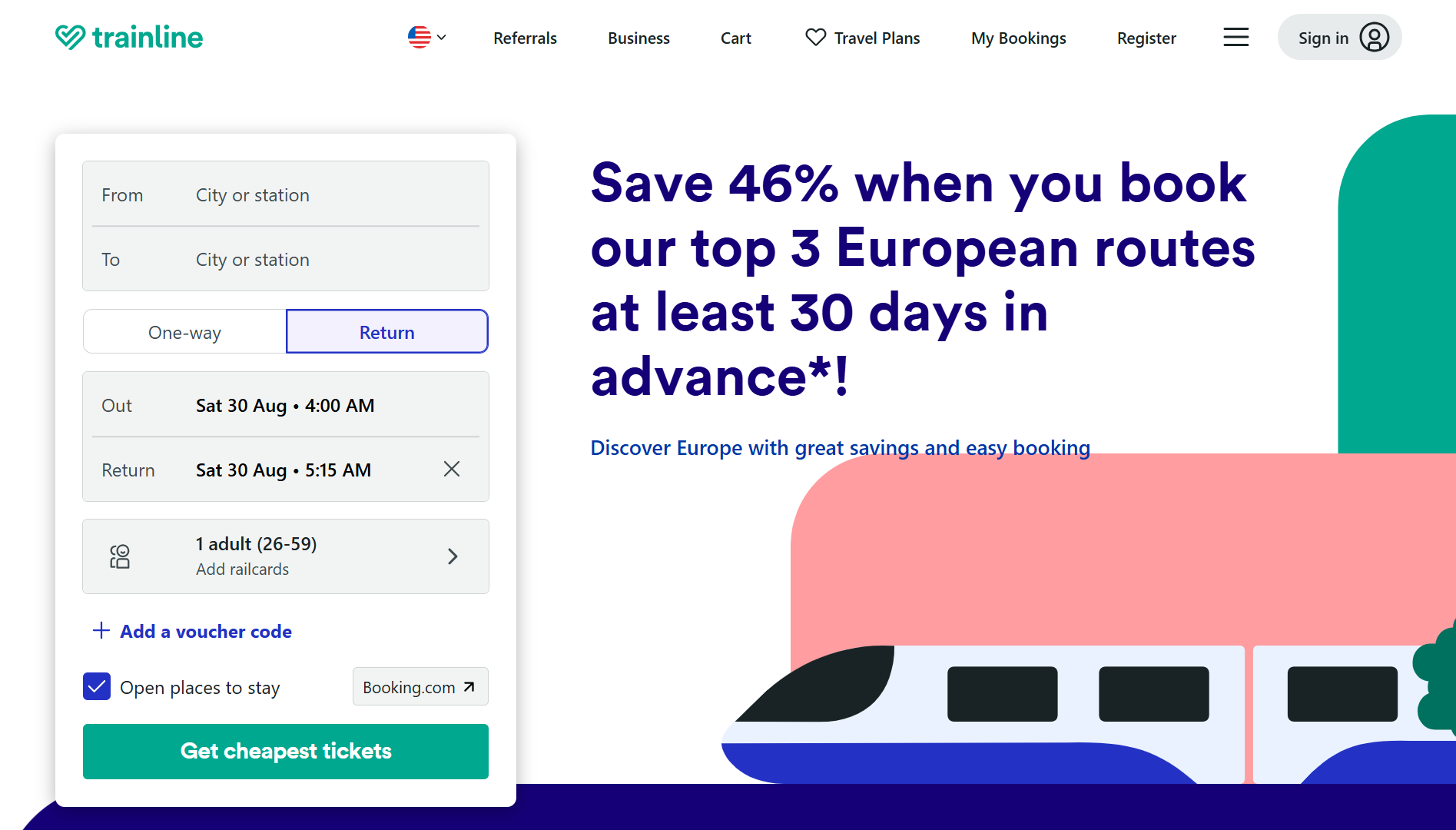Expand the passengers chevron arrow
1456x830 pixels.
pyautogui.click(x=453, y=556)
